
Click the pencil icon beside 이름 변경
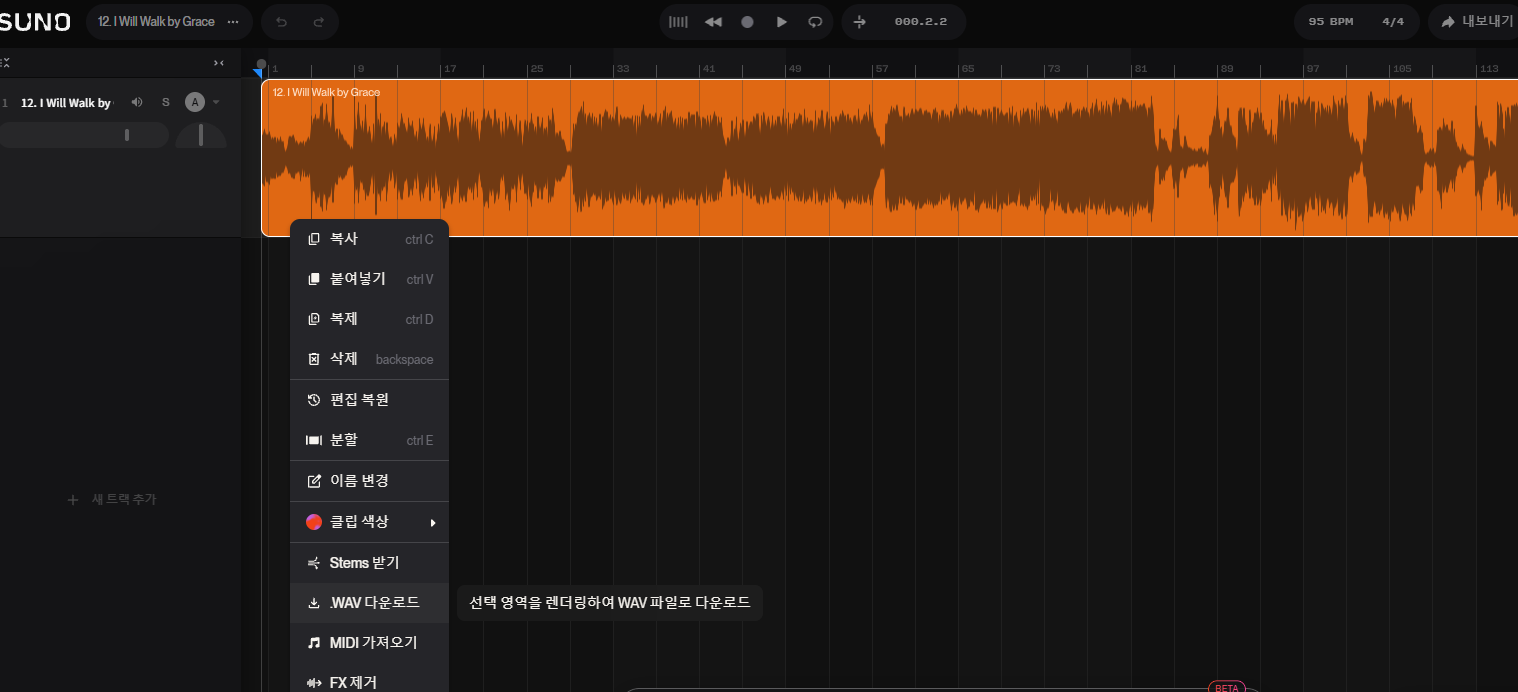tap(314, 481)
